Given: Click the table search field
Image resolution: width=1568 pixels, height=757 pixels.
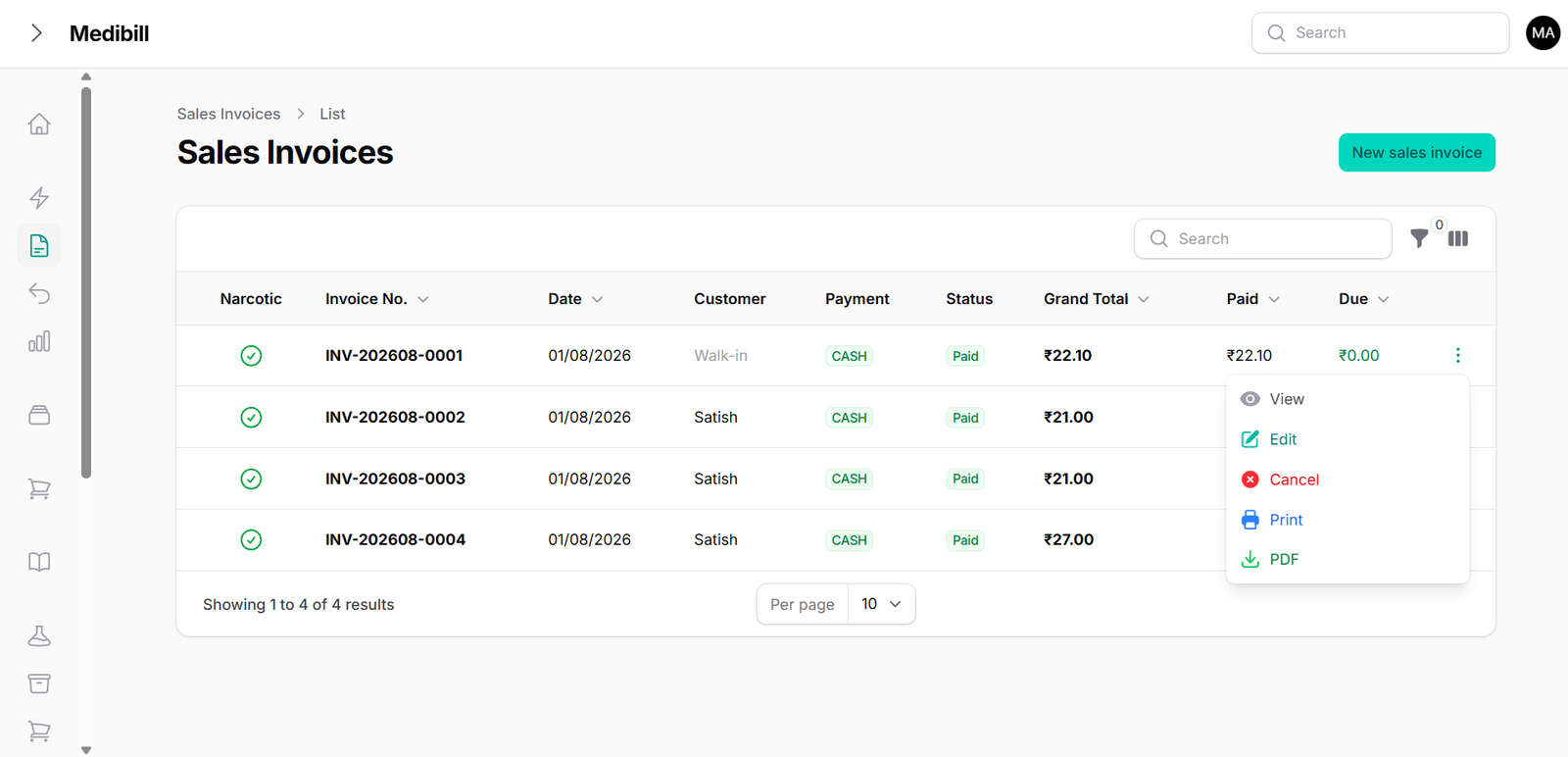Looking at the screenshot, I should tap(1262, 238).
